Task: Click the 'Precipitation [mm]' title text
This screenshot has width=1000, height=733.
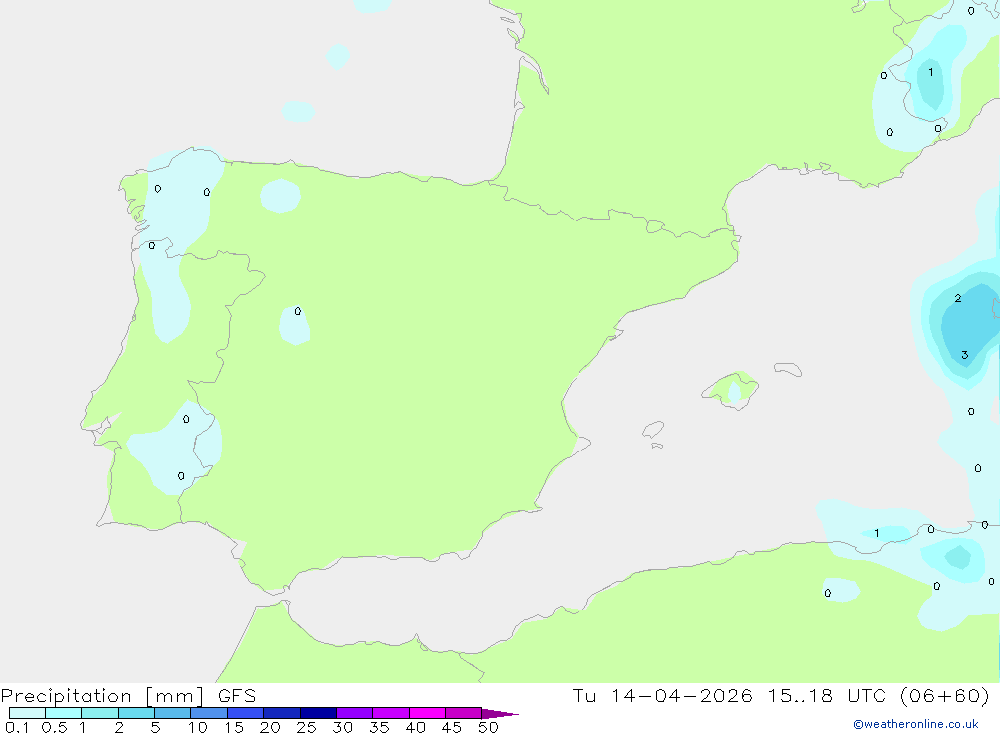Action: coord(103,695)
